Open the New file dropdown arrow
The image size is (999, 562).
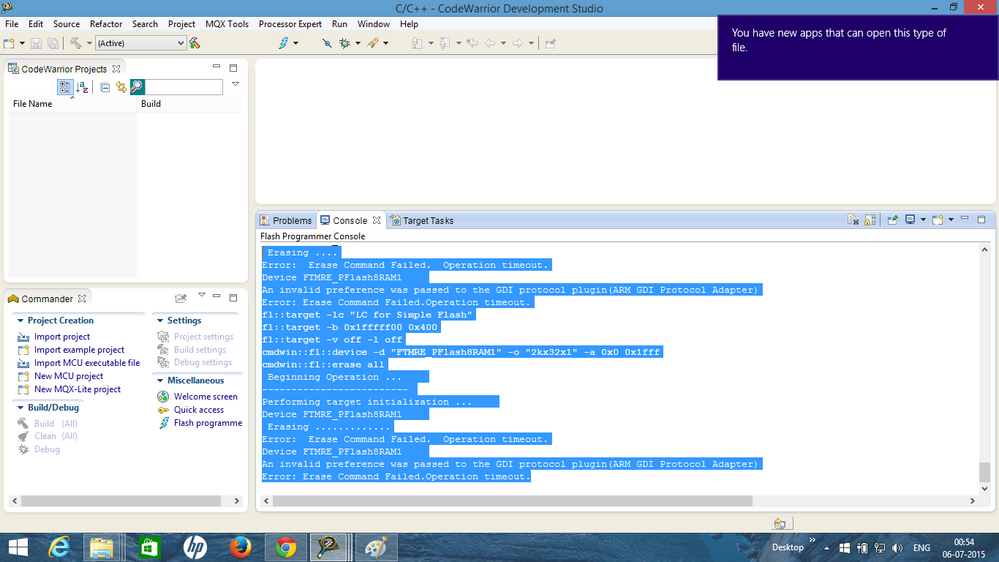[22, 43]
